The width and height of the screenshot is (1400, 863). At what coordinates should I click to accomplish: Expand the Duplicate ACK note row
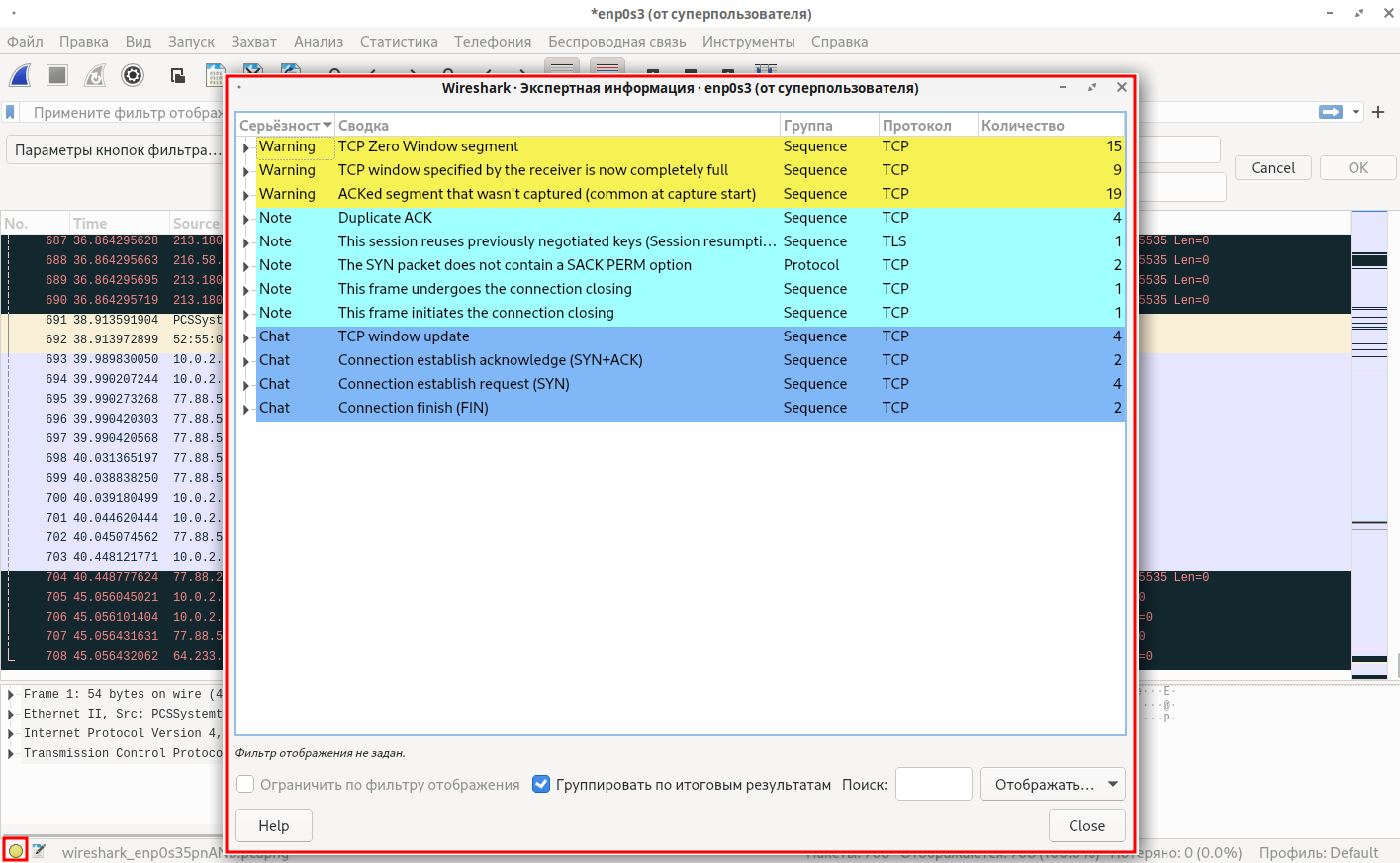coord(245,219)
